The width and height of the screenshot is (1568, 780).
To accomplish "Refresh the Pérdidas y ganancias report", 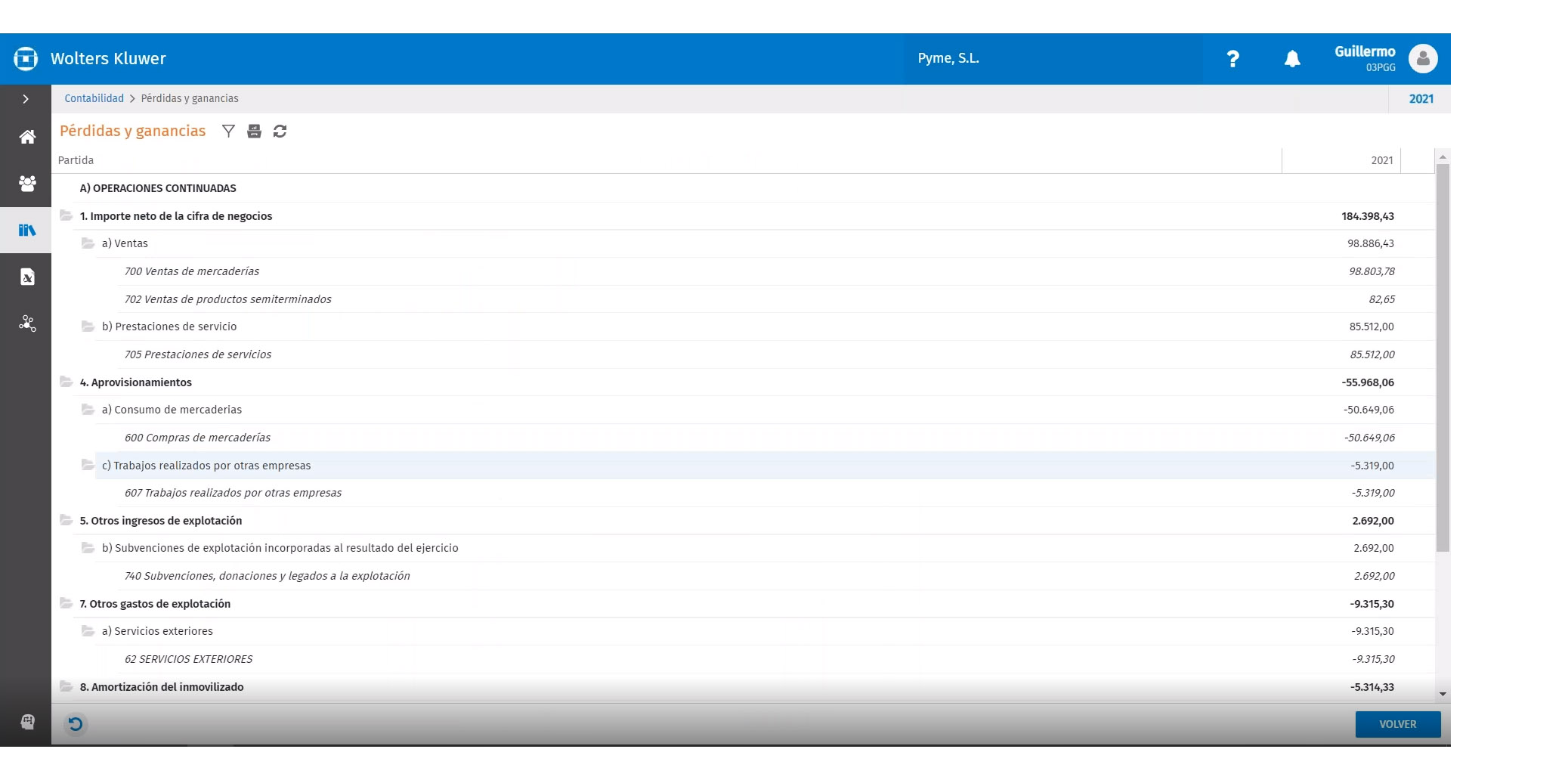I will click(x=280, y=132).
